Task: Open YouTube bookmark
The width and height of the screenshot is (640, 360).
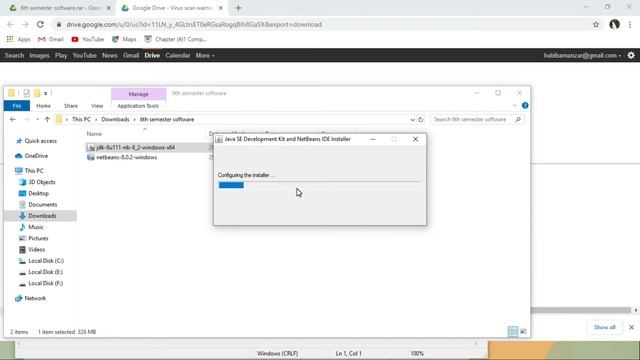Action: pyautogui.click(x=88, y=39)
